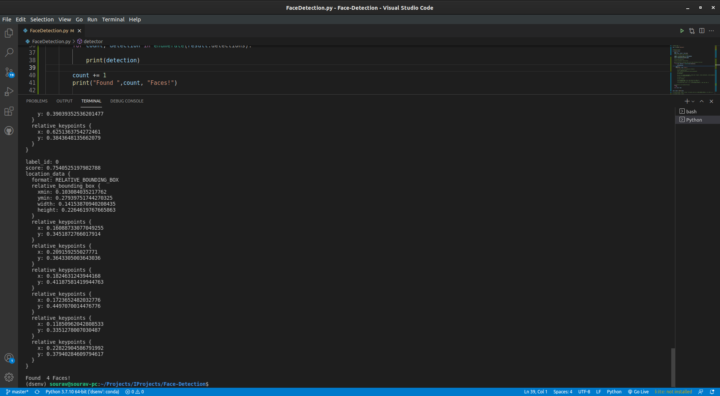Screen dimensions: 720x396
Task: Open the Terminal menu
Action: click(113, 19)
